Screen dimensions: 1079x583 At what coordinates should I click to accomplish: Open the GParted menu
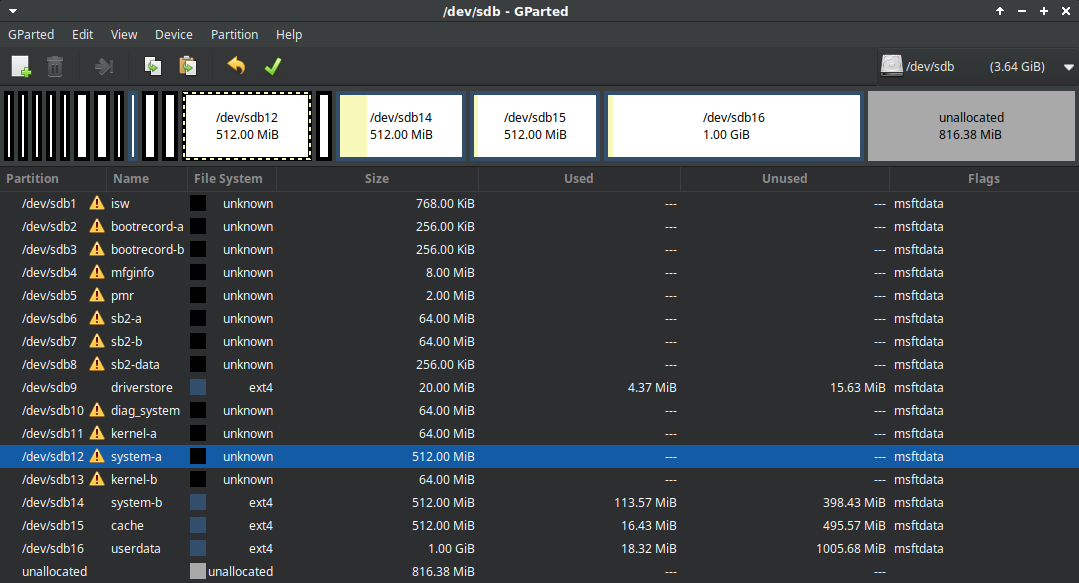point(31,34)
